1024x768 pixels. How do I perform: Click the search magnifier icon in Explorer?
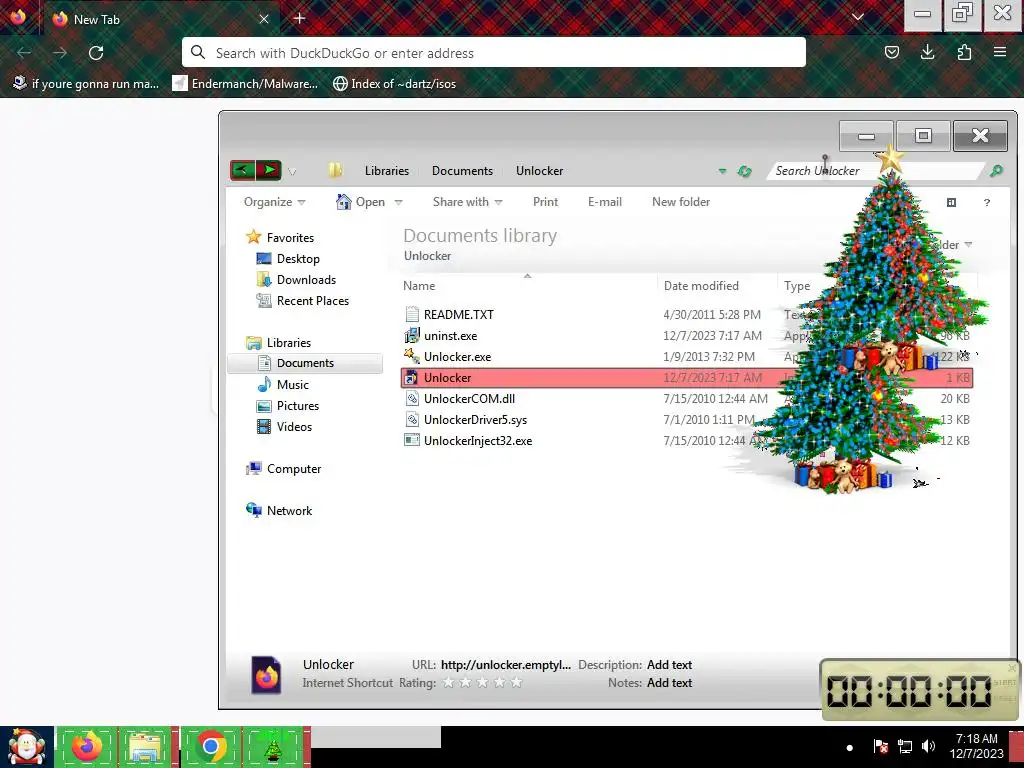(996, 170)
